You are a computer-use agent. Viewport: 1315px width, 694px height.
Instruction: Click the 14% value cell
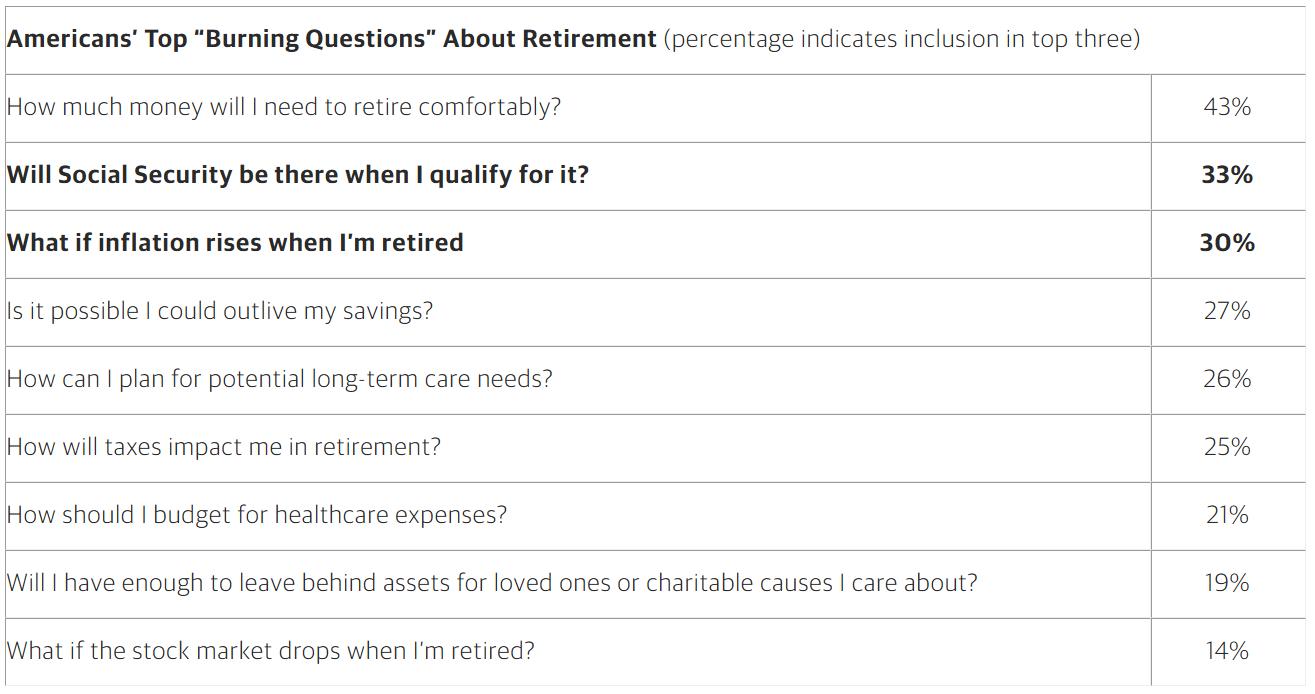[x=1227, y=651]
